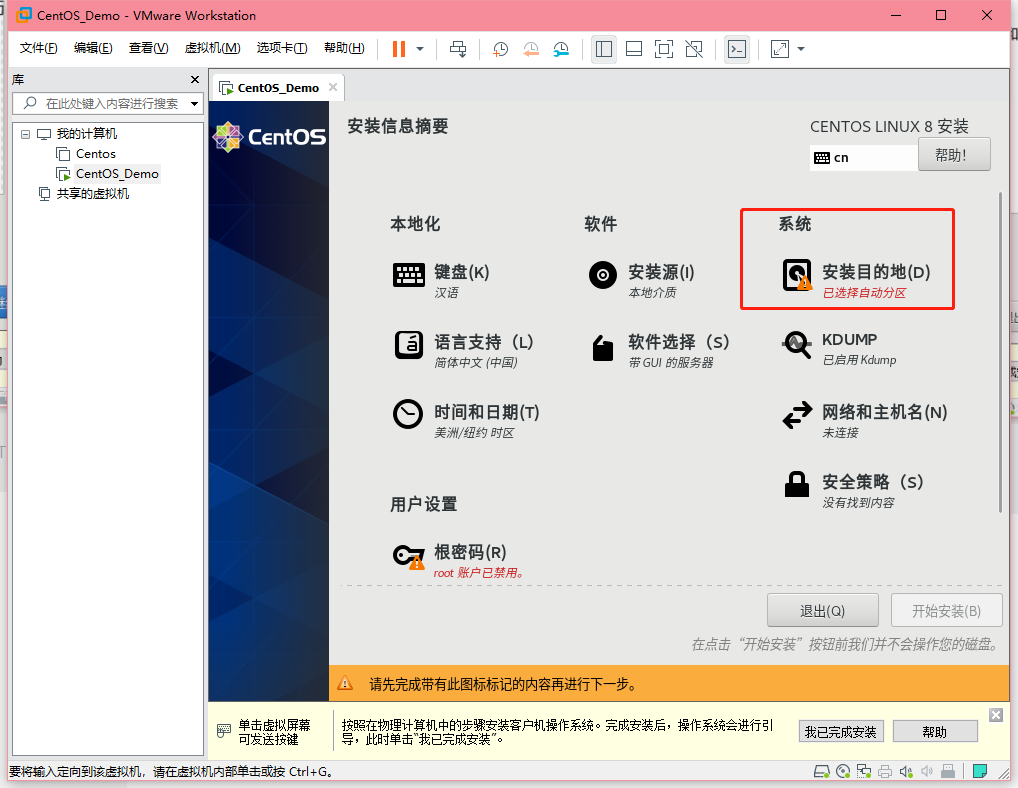The image size is (1018, 788).
Task: Open 安装目的地(D) installation destination
Action: [x=856, y=280]
